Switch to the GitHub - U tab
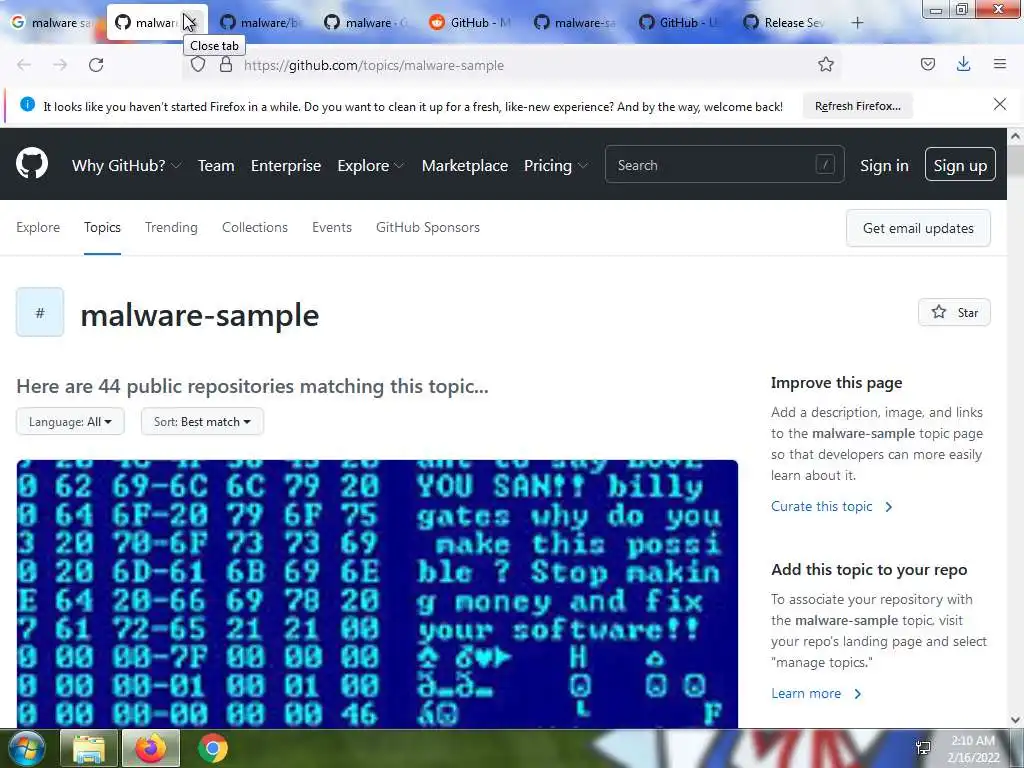The width and height of the screenshot is (1024, 768). tap(679, 23)
